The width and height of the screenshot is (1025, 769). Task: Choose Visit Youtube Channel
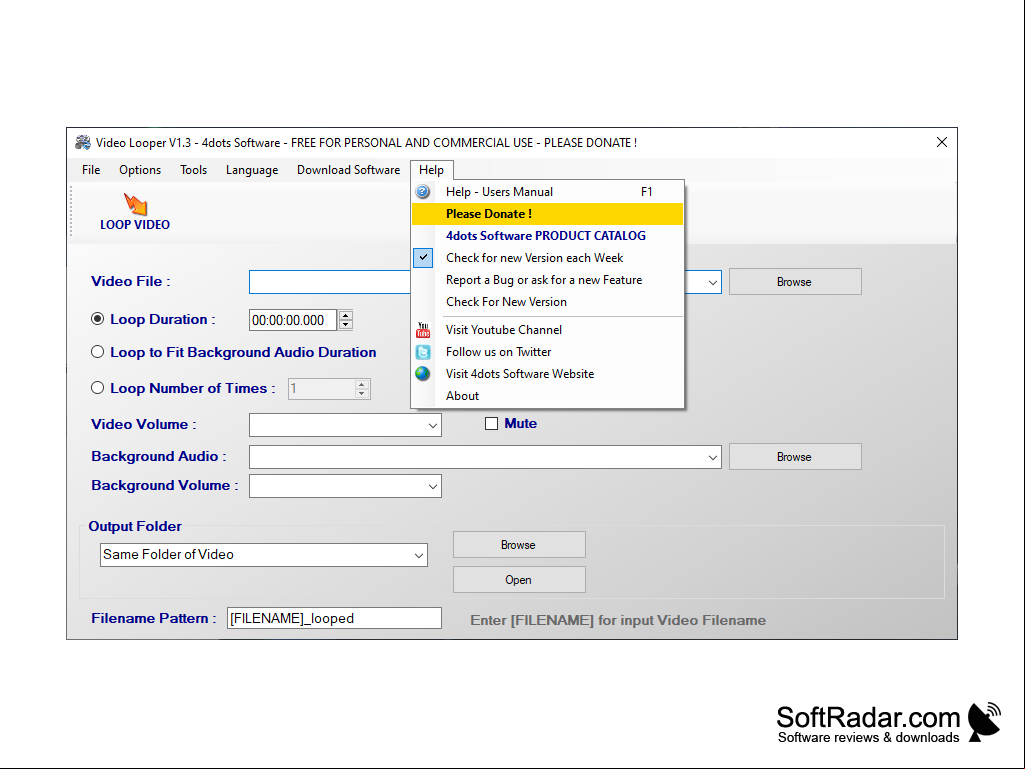pos(548,330)
